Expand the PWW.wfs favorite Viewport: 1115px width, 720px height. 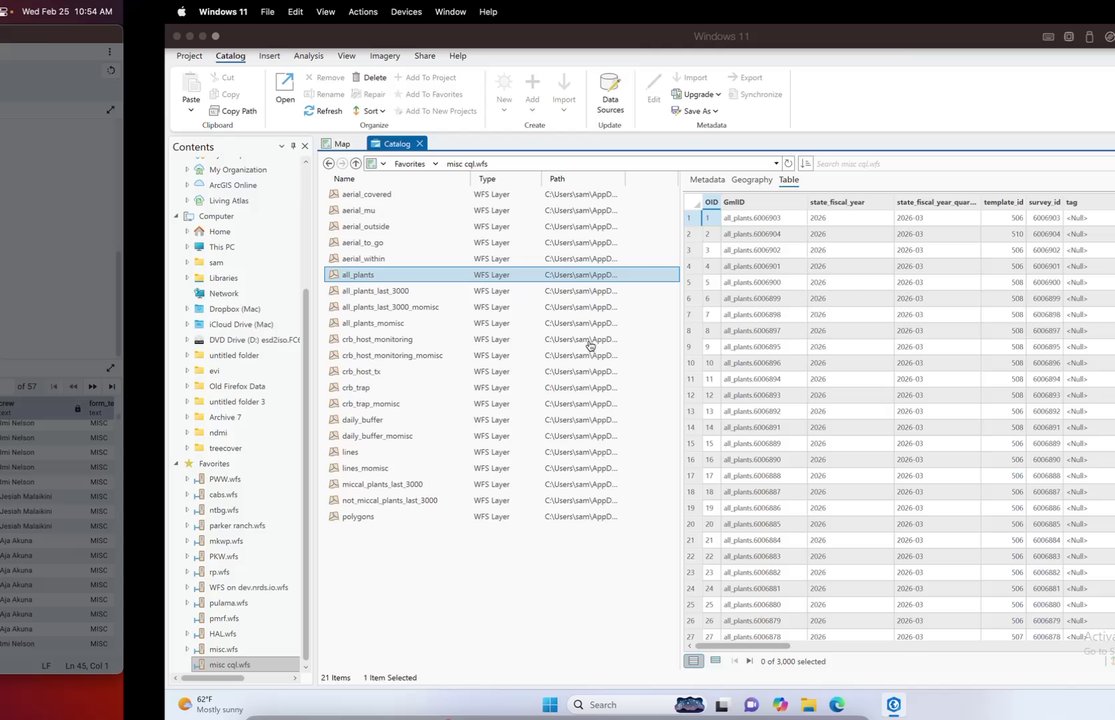(187, 479)
